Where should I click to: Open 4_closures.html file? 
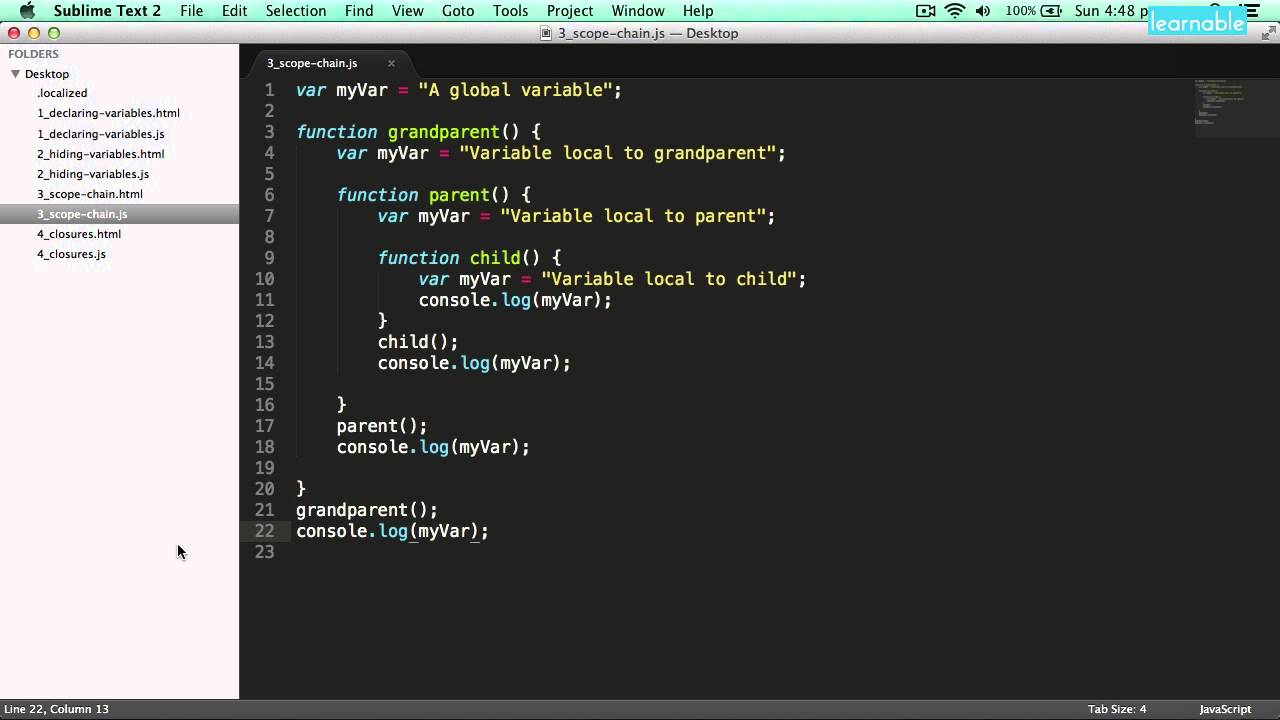click(x=79, y=234)
